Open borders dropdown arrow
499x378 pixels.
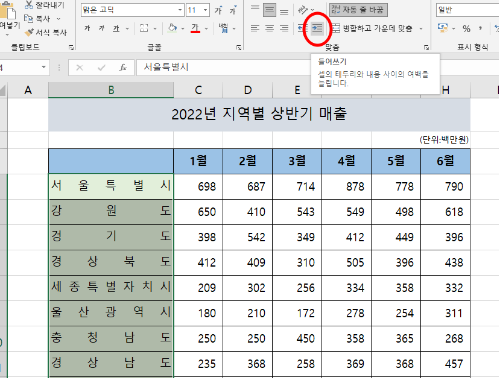click(155, 29)
